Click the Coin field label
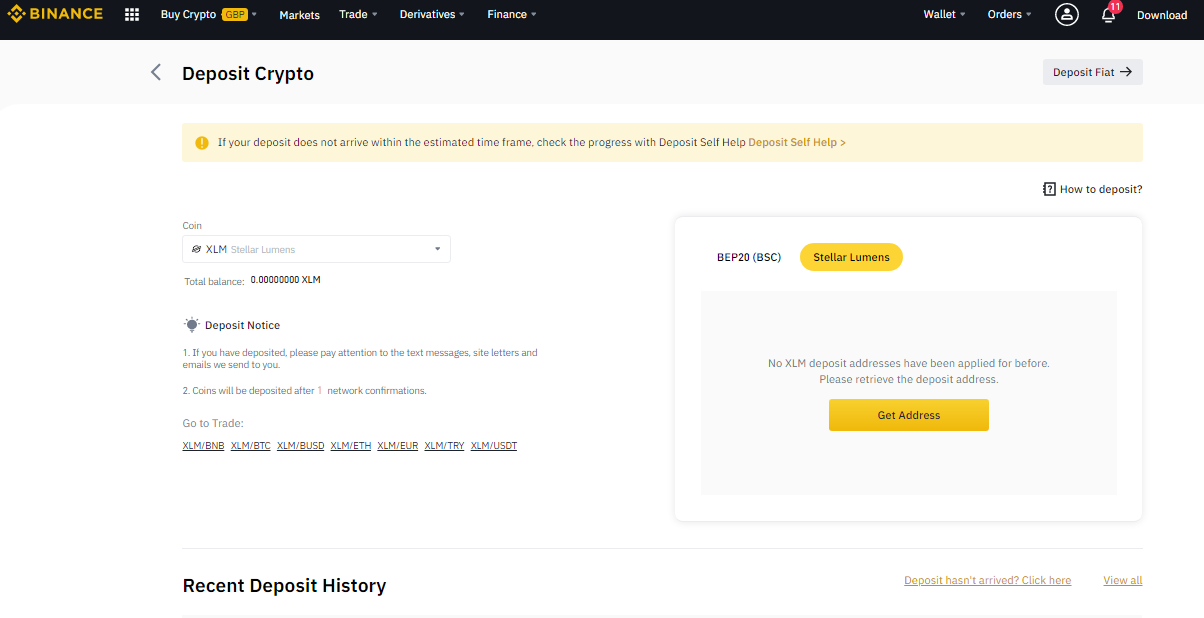This screenshot has height=618, width=1204. pos(192,226)
